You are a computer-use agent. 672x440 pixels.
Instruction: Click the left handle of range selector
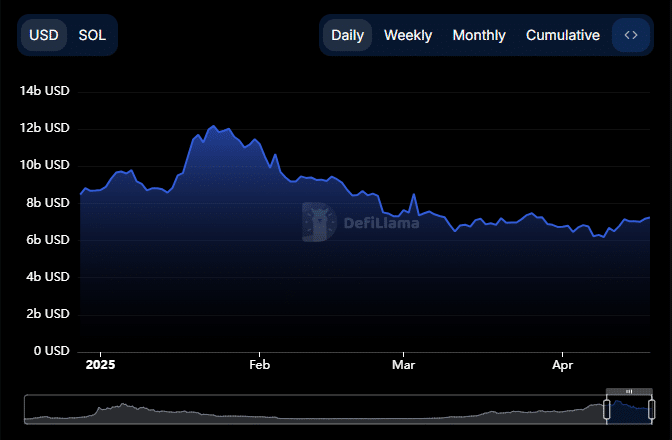click(606, 410)
